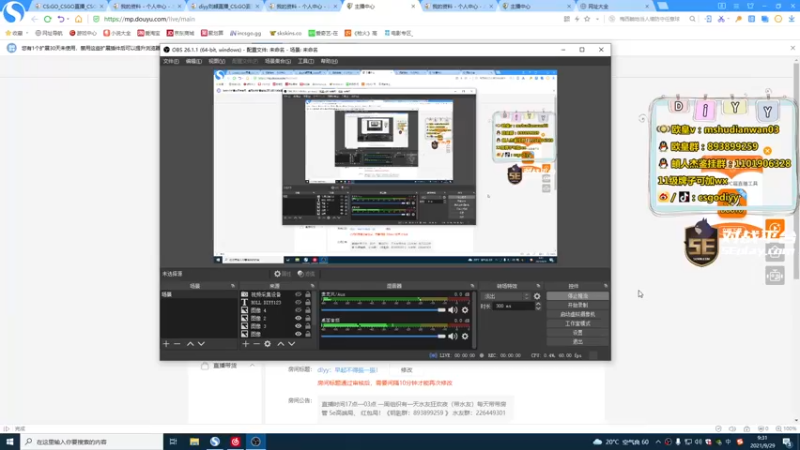Open the Scene Transitions dock pop-out icon
Image resolution: width=800 pixels, height=450 pixels.
pyautogui.click(x=538, y=286)
